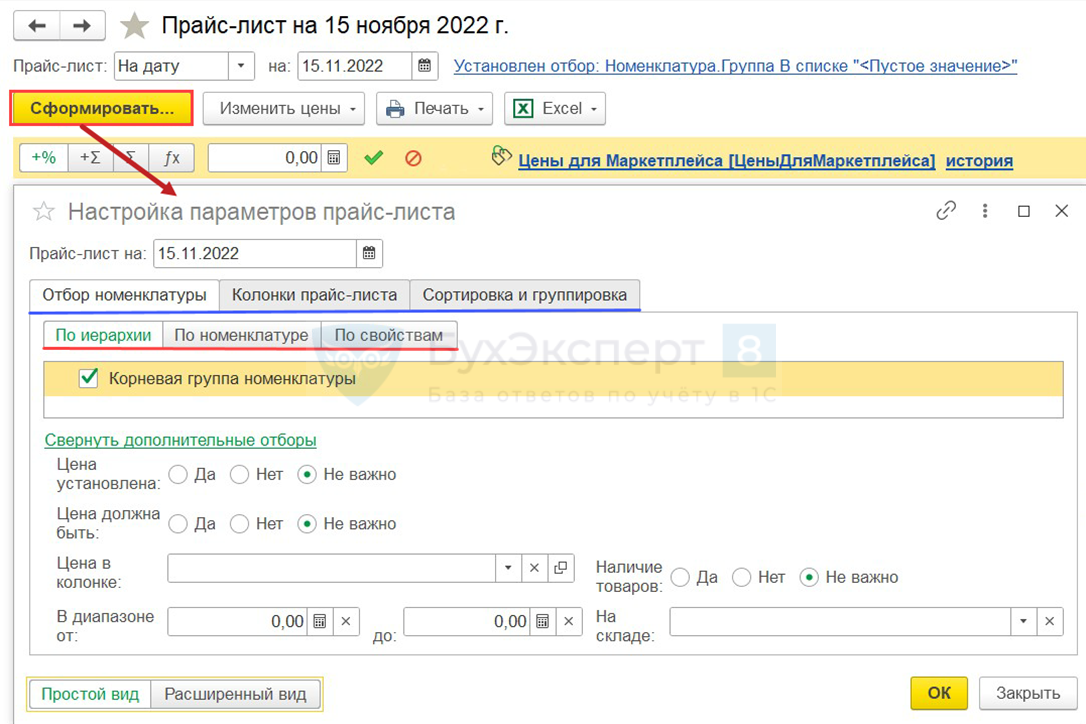This screenshot has height=724, width=1086.
Task: Click the dialog 'Прайс-лист на' date field
Action: (255, 253)
